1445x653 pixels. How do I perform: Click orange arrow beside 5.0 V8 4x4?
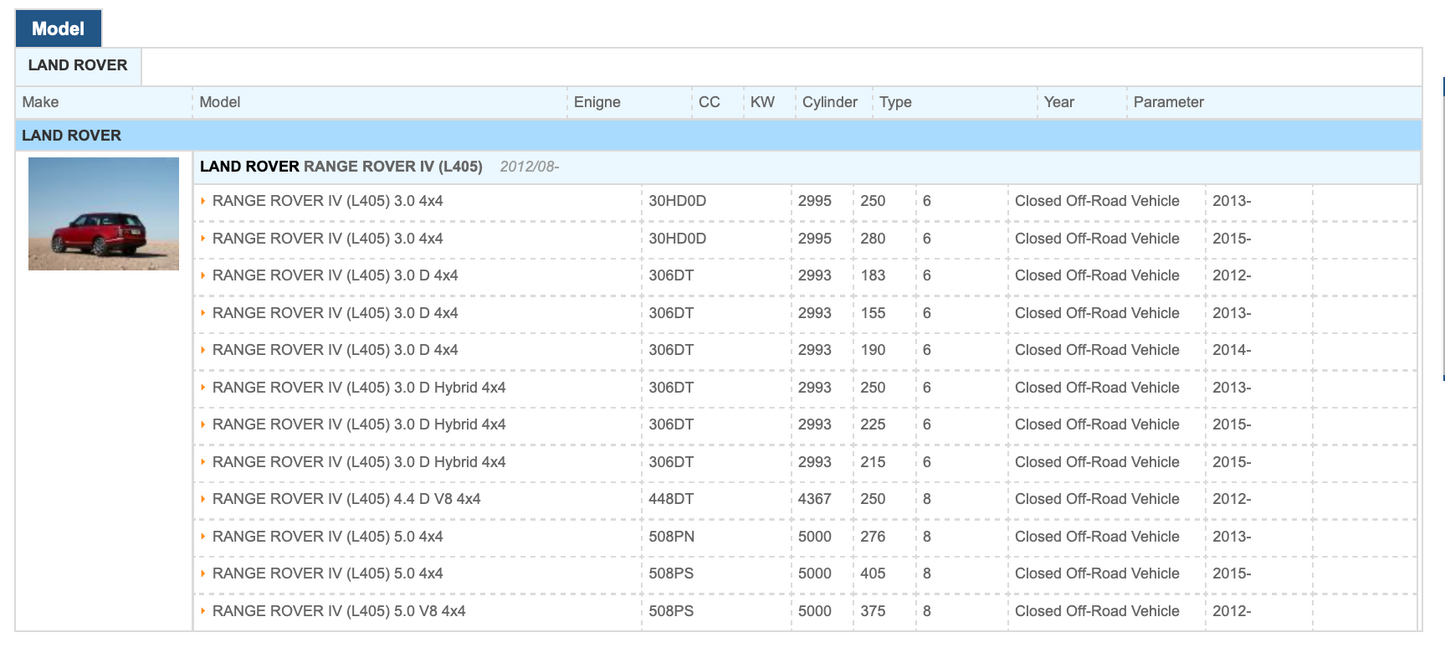(x=204, y=611)
